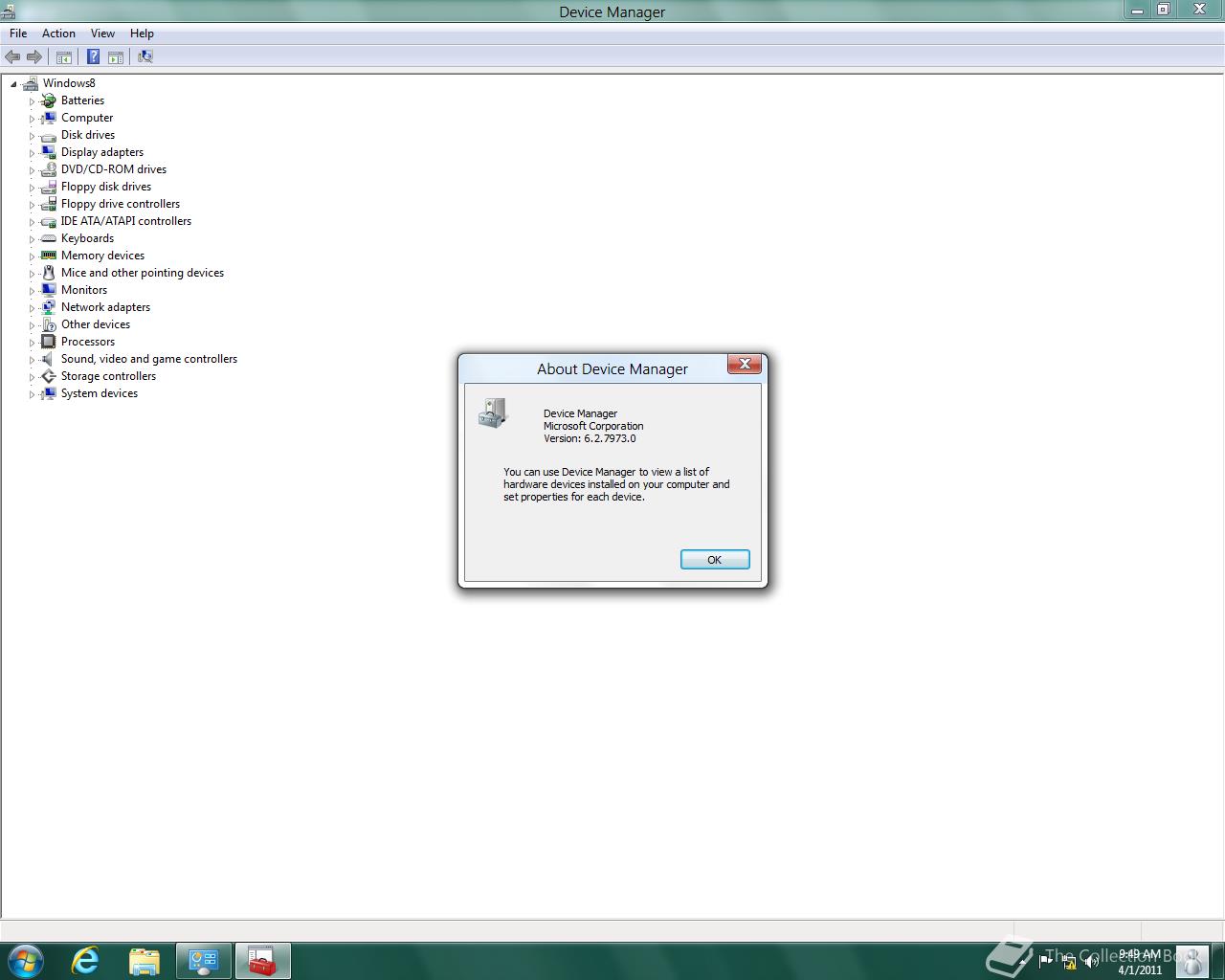Click the Windows8 computer root icon

click(x=31, y=83)
